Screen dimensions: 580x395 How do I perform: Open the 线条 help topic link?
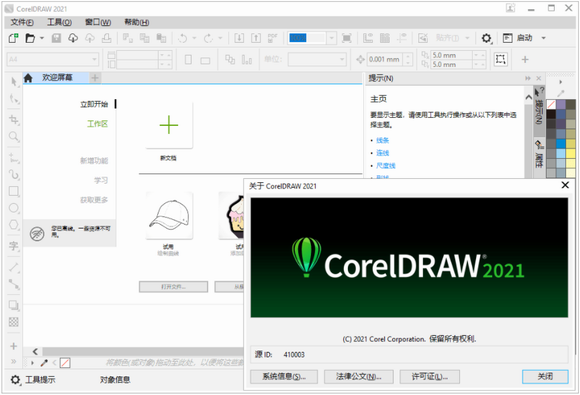click(x=382, y=140)
